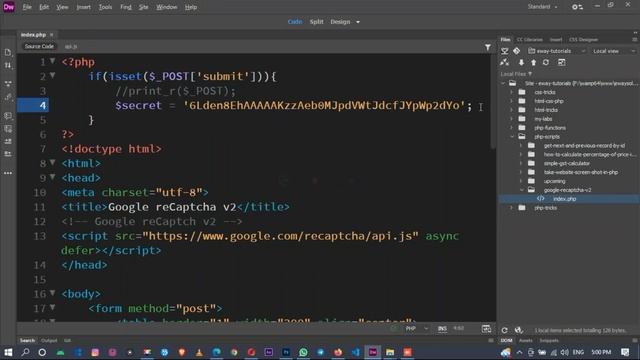Select simple-gst-calculator folder

pos(567,163)
